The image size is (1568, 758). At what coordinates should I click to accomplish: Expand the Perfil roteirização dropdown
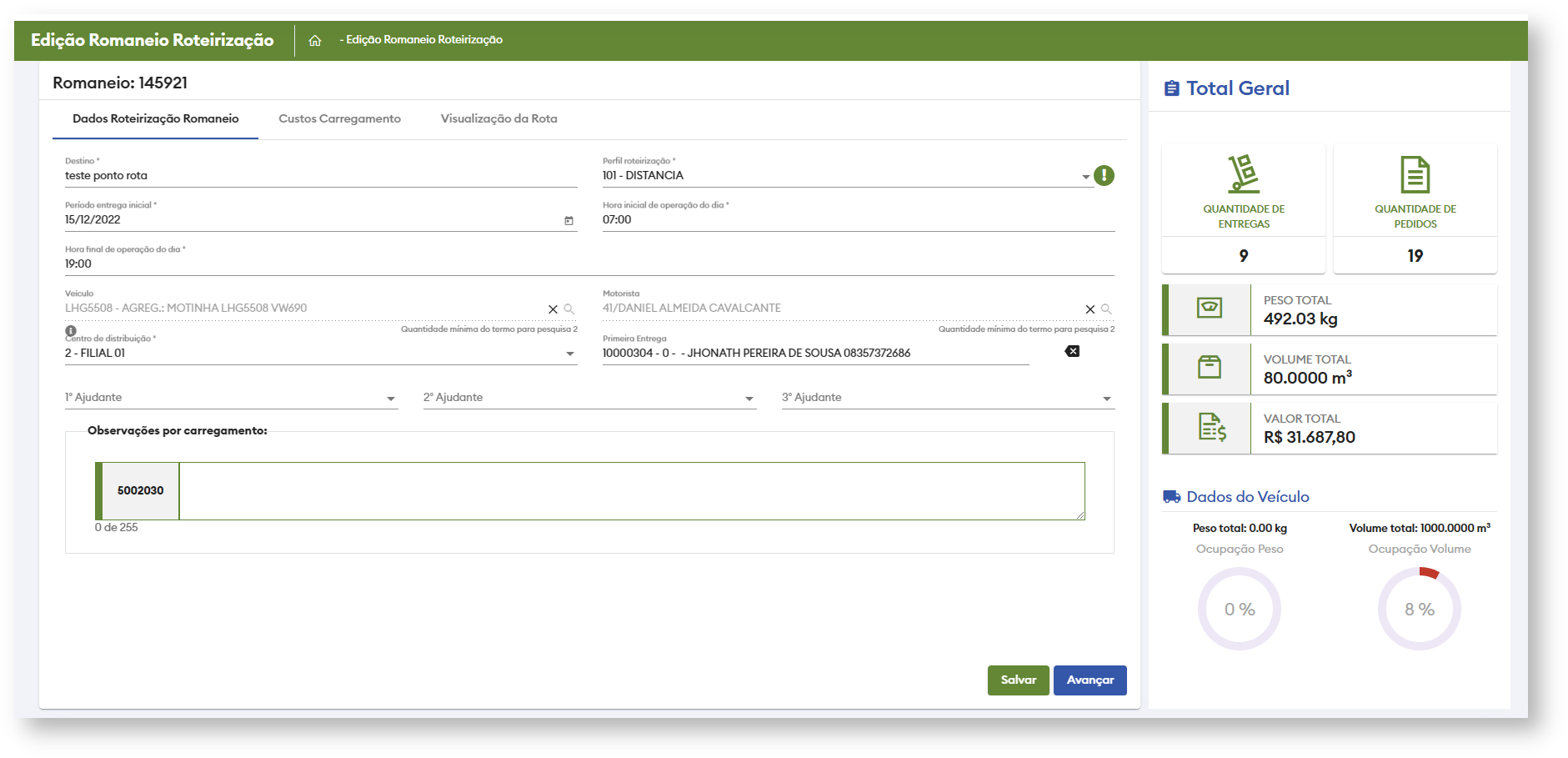1085,177
